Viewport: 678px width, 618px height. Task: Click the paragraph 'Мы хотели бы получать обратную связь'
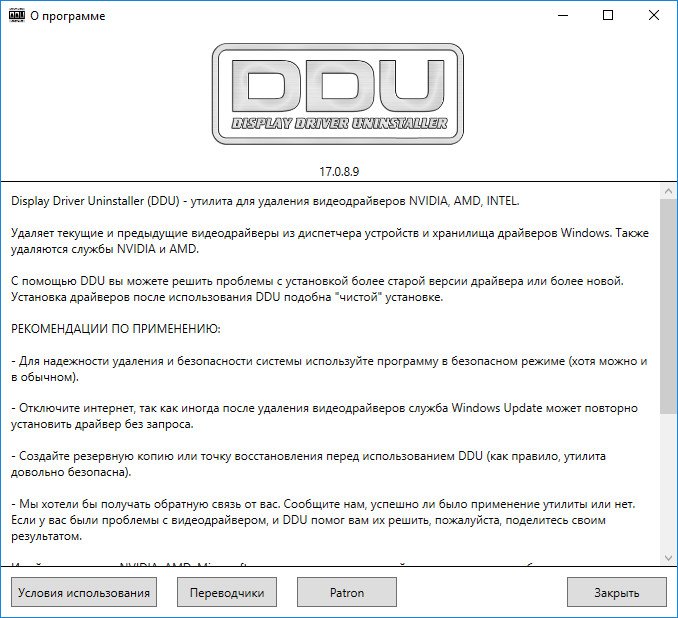click(323, 520)
